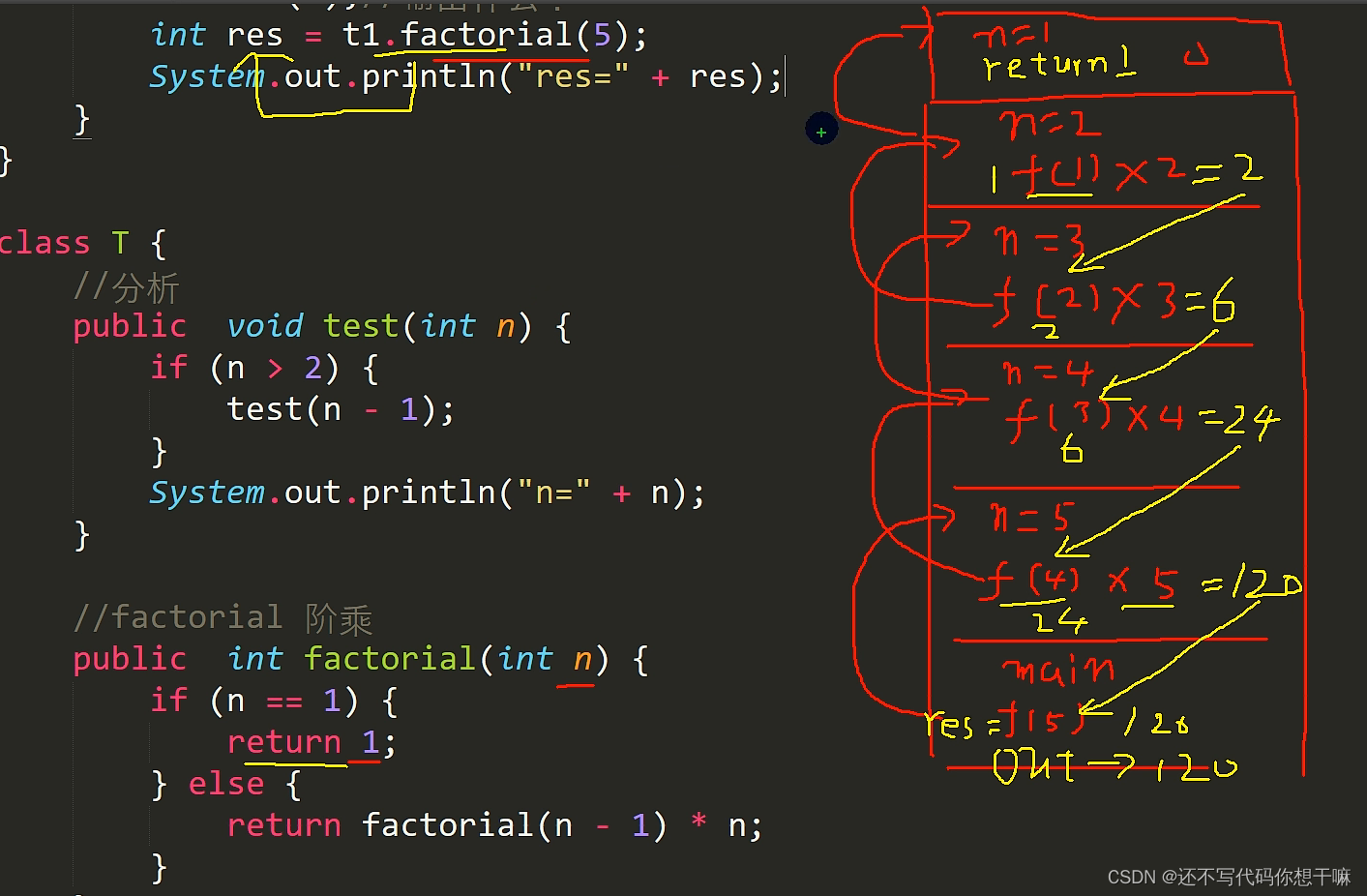The image size is (1367, 896).
Task: Click the class name T
Action: coord(120,243)
